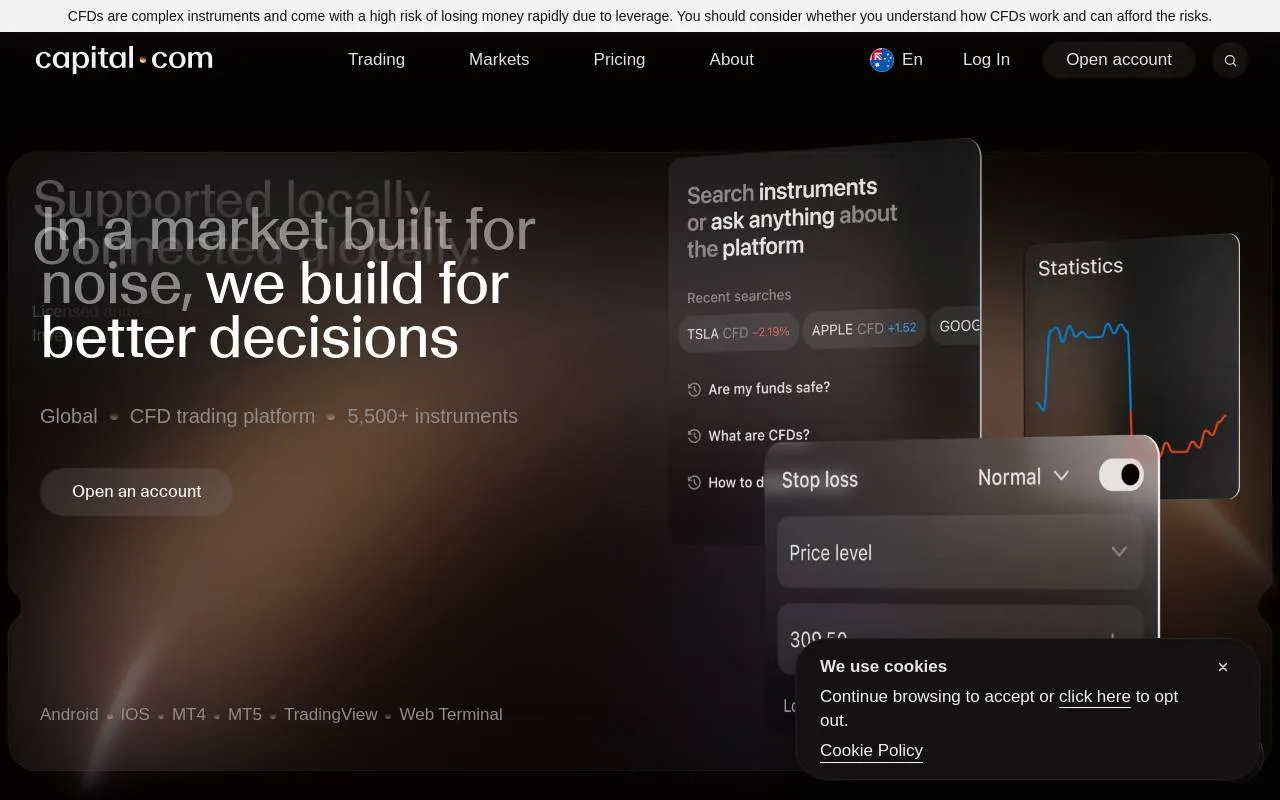Viewport: 1280px width, 800px height.
Task: Open the Cookie Policy link
Action: [871, 751]
